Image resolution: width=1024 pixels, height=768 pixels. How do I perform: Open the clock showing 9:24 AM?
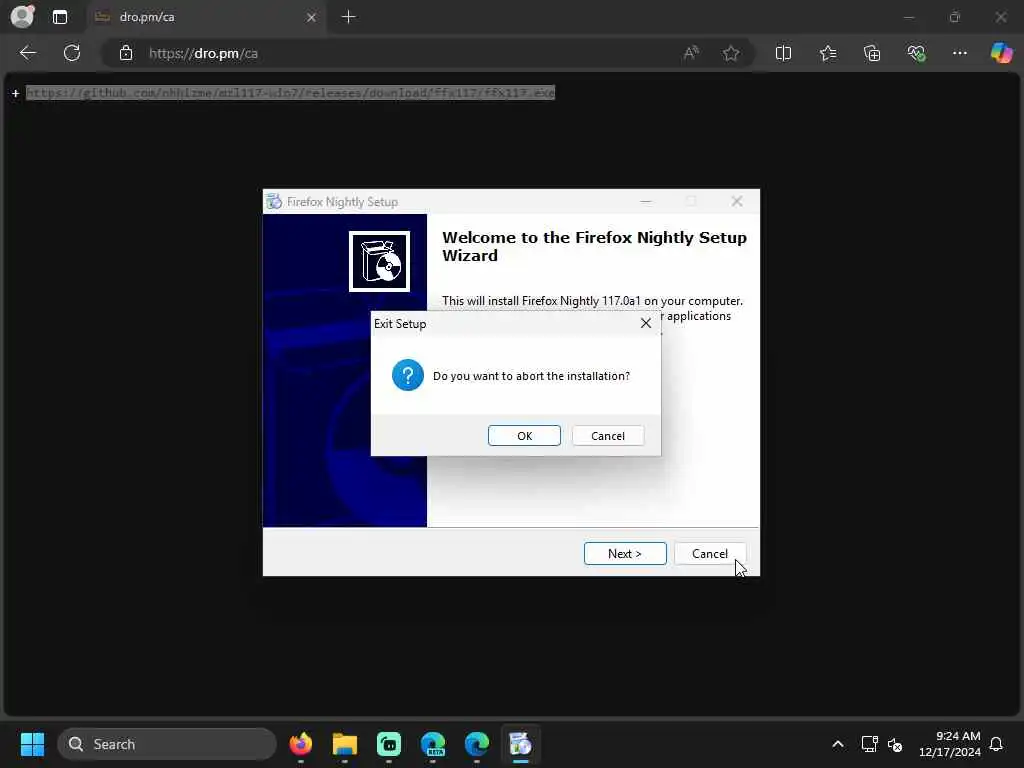click(950, 744)
